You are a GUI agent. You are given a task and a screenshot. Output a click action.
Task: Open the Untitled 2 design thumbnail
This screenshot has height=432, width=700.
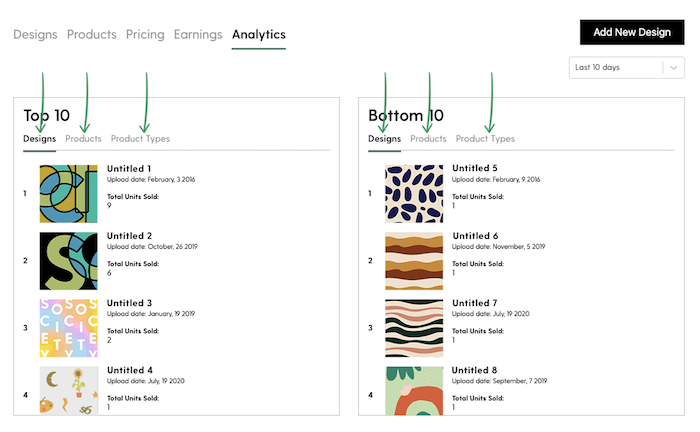point(68,261)
